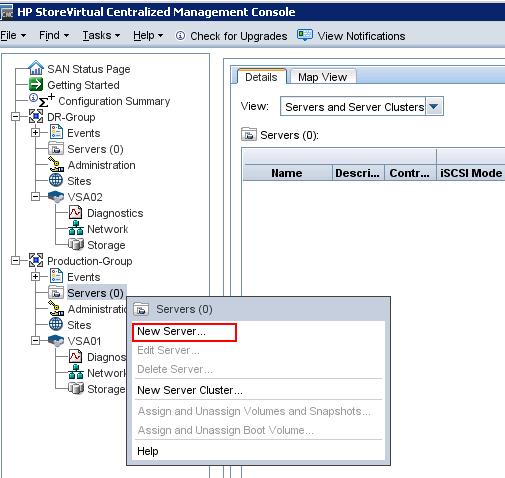The height and width of the screenshot is (478, 505).
Task: Open the Tasks menu
Action: 101,35
